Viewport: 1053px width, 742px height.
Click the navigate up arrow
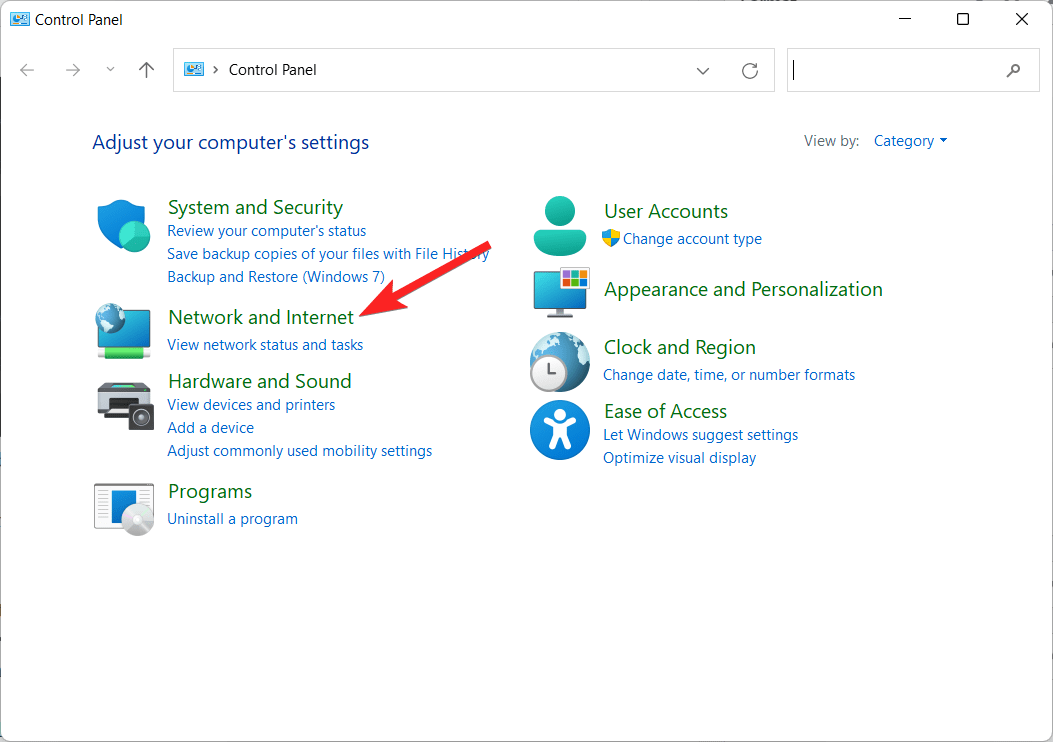pos(145,70)
